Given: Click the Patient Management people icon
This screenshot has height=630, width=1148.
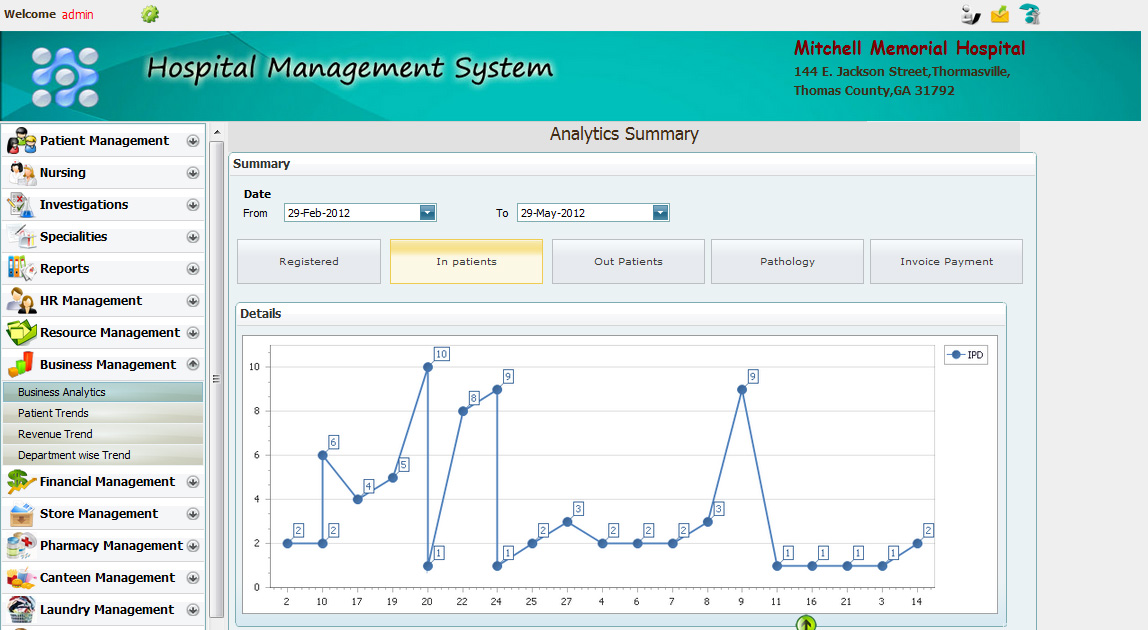Looking at the screenshot, I should [x=22, y=142].
